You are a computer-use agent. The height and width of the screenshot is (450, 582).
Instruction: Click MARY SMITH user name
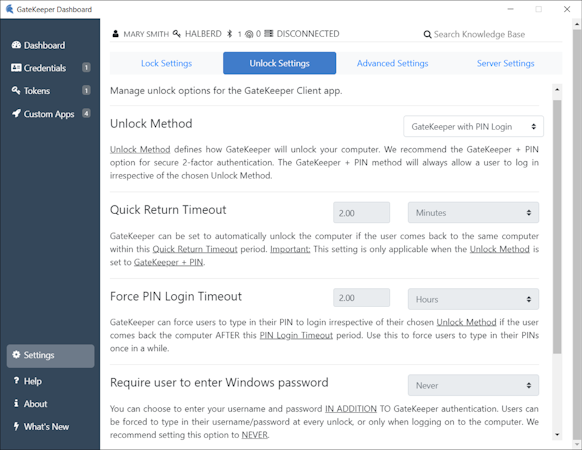pyautogui.click(x=146, y=34)
